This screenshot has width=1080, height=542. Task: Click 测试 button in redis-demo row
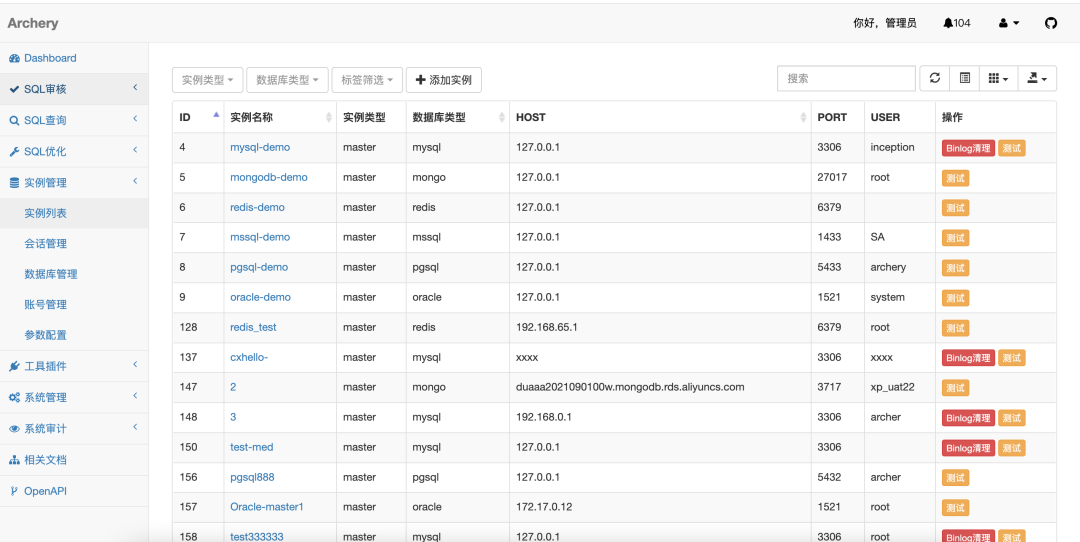pos(955,208)
